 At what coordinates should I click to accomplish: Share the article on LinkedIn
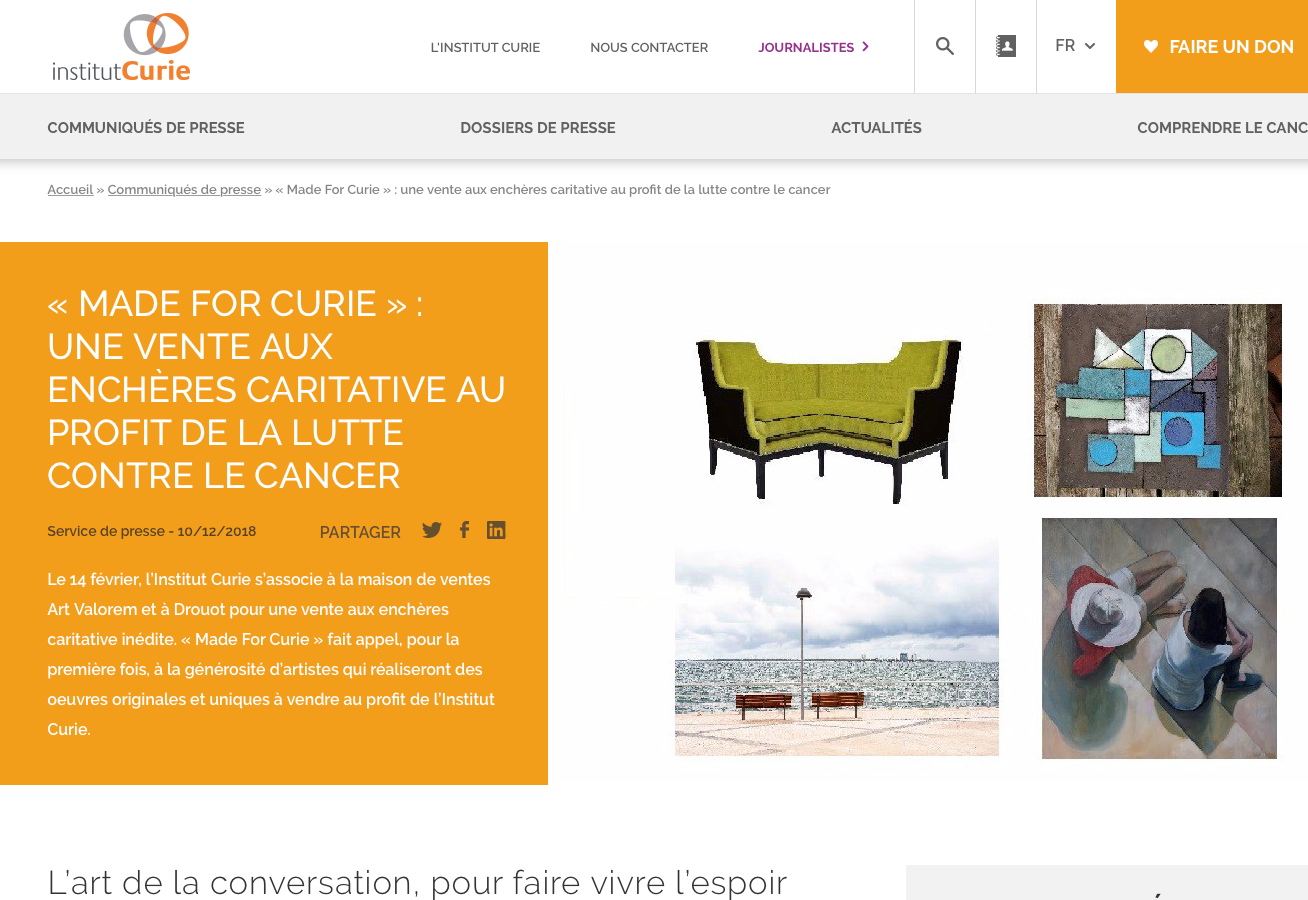tap(496, 530)
